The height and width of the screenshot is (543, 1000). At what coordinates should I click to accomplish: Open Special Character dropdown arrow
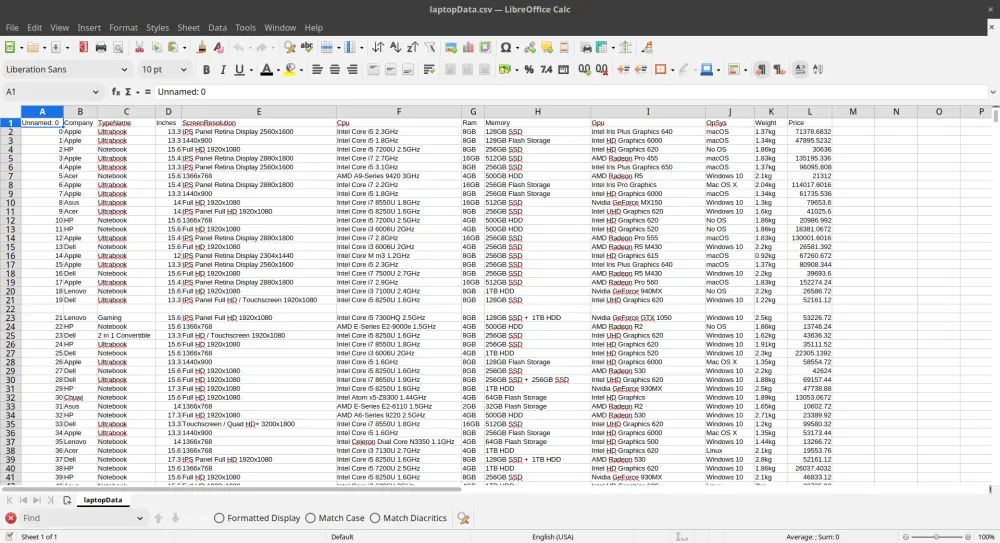pos(517,47)
